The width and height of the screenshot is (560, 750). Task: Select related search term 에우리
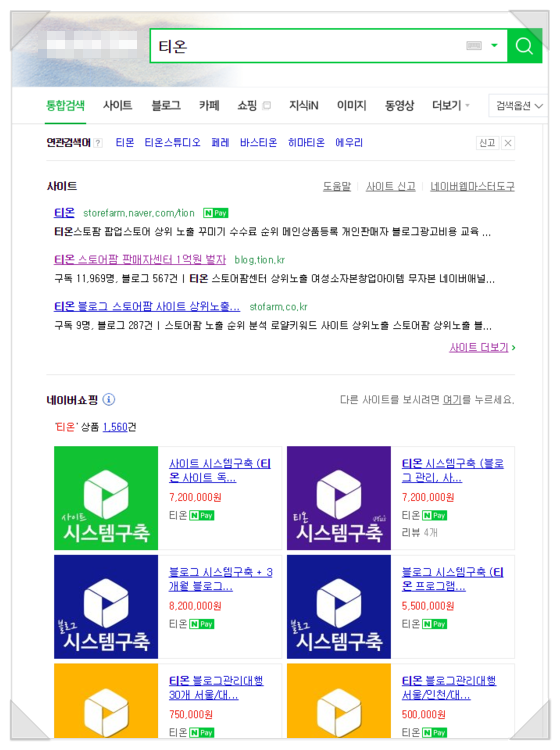[x=349, y=143]
